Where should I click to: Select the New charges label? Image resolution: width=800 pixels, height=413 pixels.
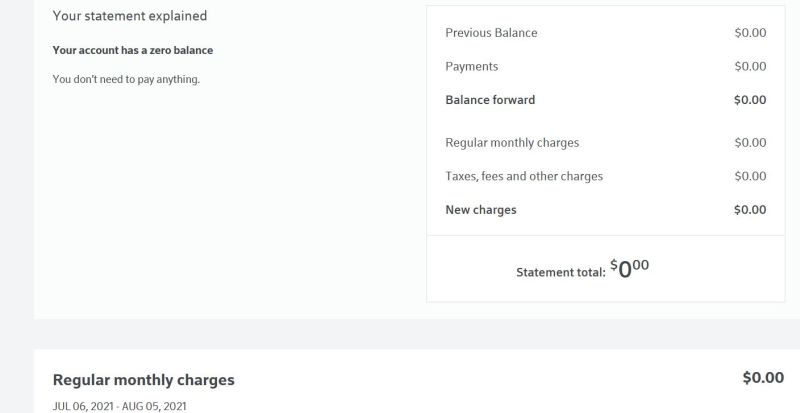pos(481,210)
